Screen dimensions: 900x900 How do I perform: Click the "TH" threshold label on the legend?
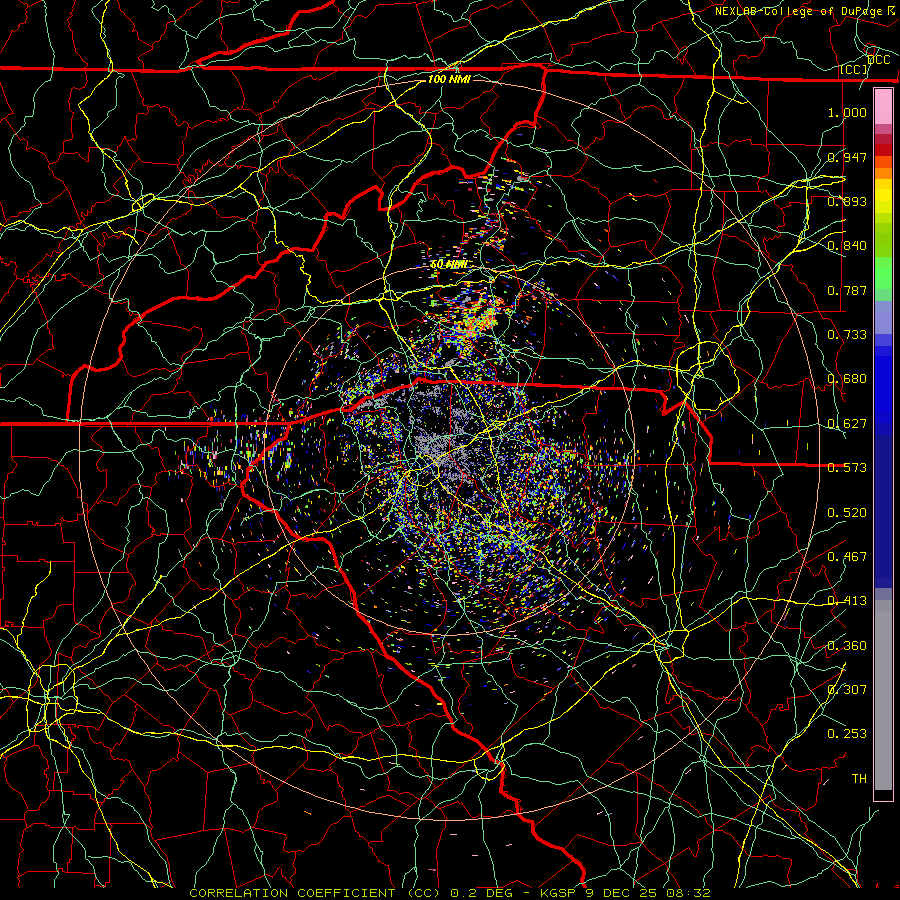click(x=859, y=779)
